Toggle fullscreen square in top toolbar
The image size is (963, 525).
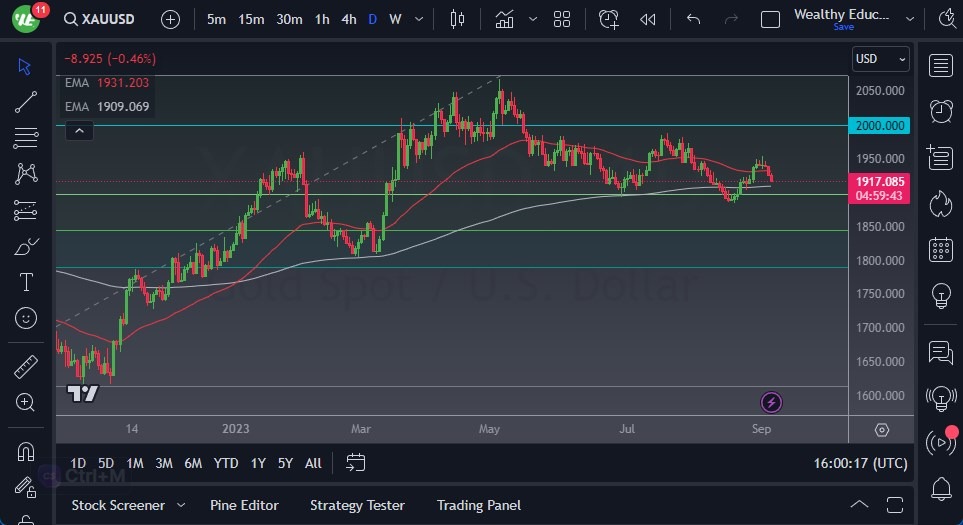(x=770, y=19)
